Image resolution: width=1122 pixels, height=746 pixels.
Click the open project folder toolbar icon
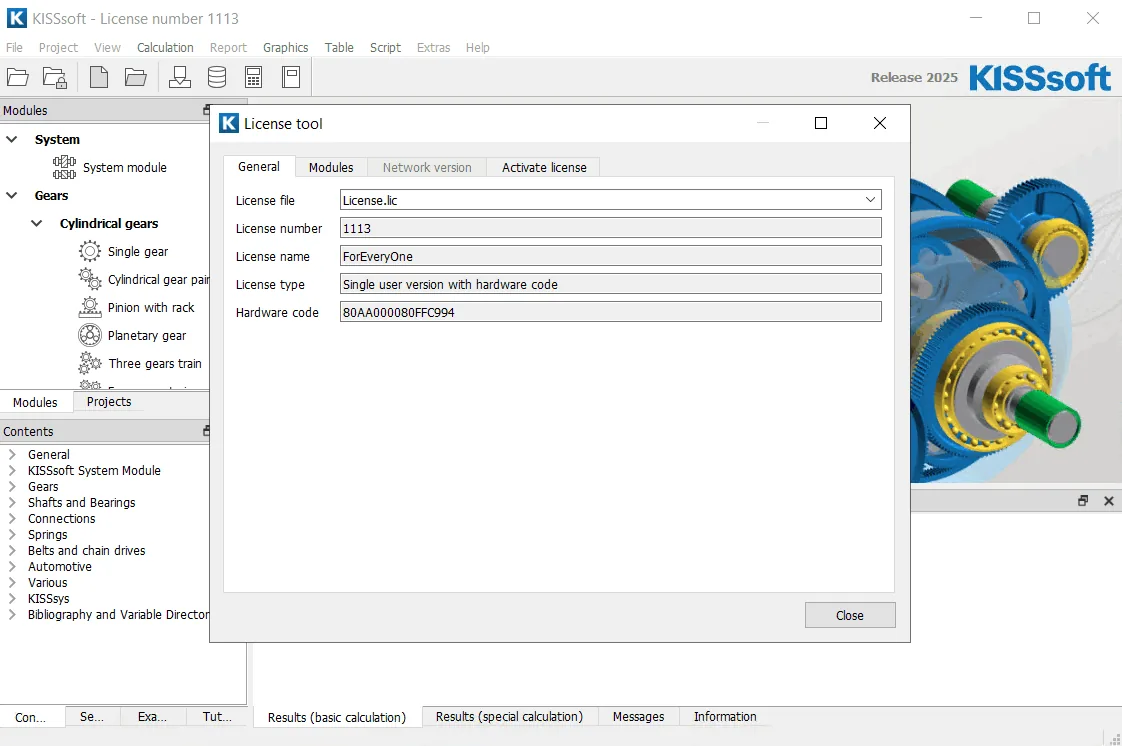(x=18, y=77)
